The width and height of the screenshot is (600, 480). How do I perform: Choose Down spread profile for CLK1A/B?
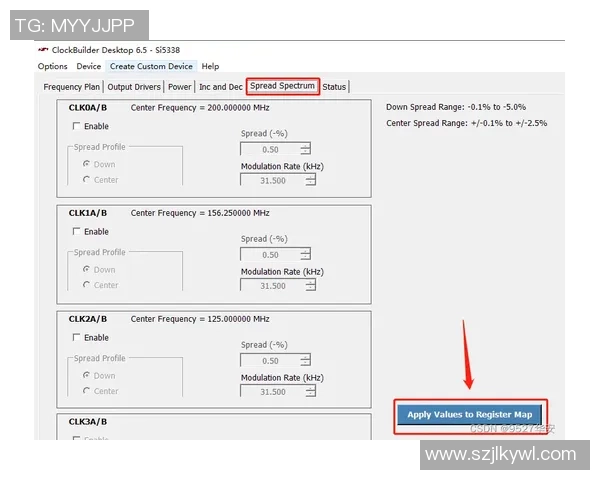(87, 269)
